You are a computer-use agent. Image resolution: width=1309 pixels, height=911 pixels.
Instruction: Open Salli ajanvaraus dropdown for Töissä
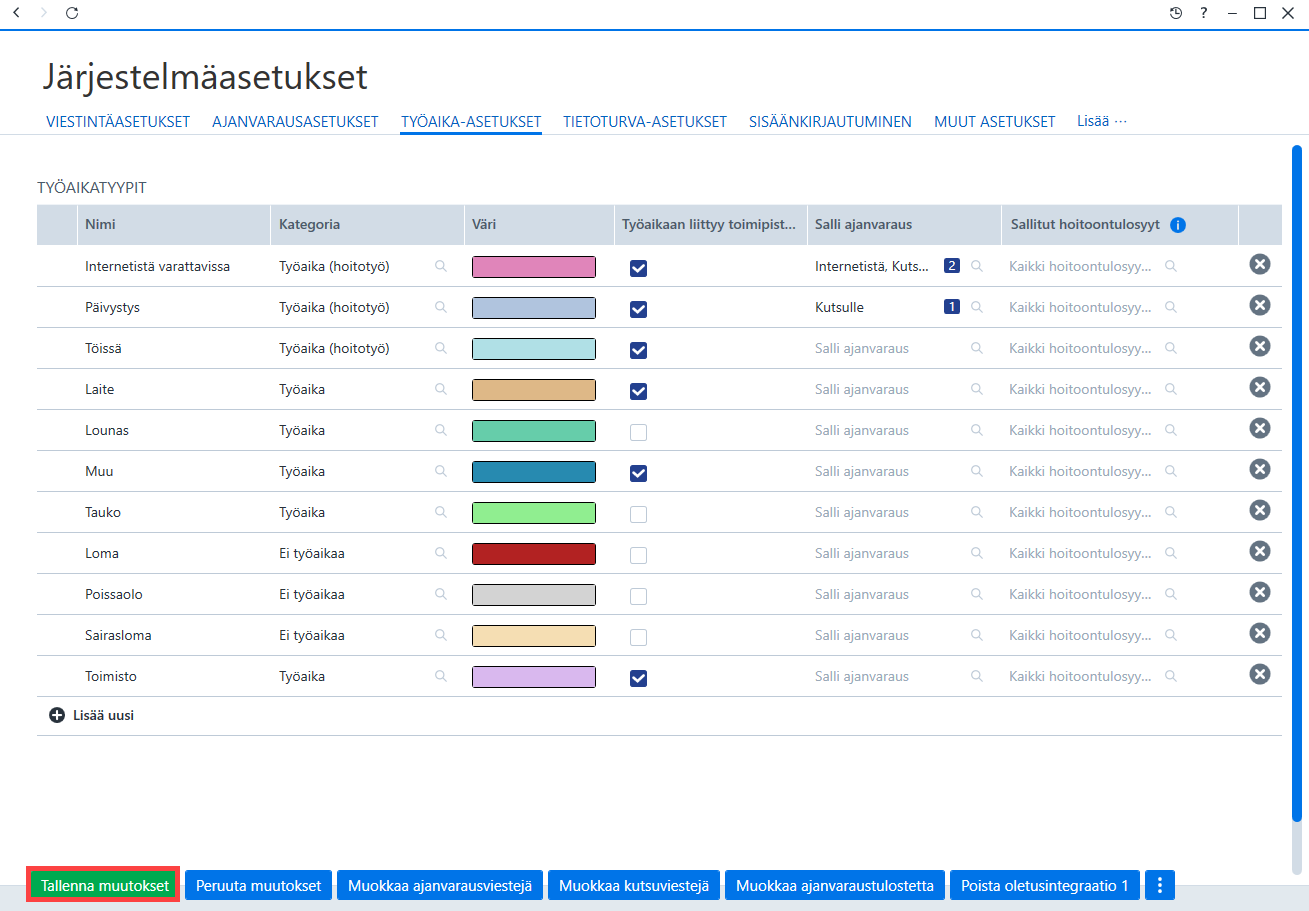click(900, 348)
